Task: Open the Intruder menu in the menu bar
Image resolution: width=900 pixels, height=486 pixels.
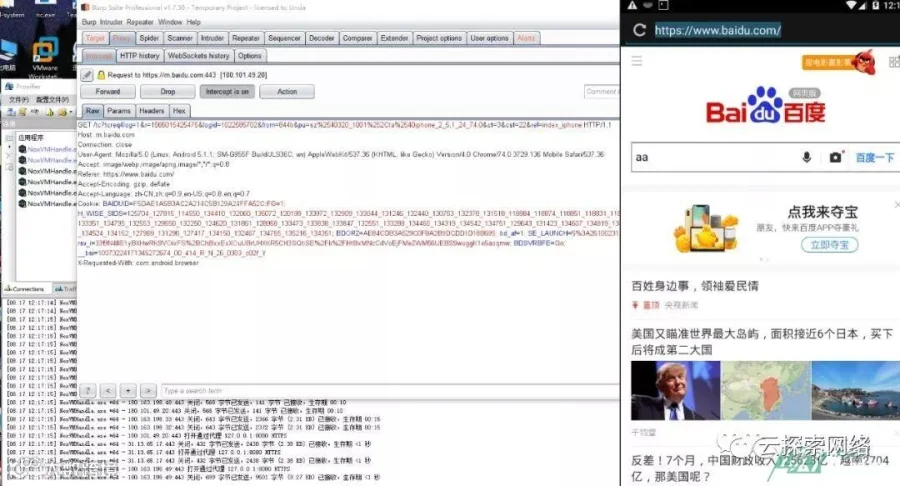Action: [111, 22]
